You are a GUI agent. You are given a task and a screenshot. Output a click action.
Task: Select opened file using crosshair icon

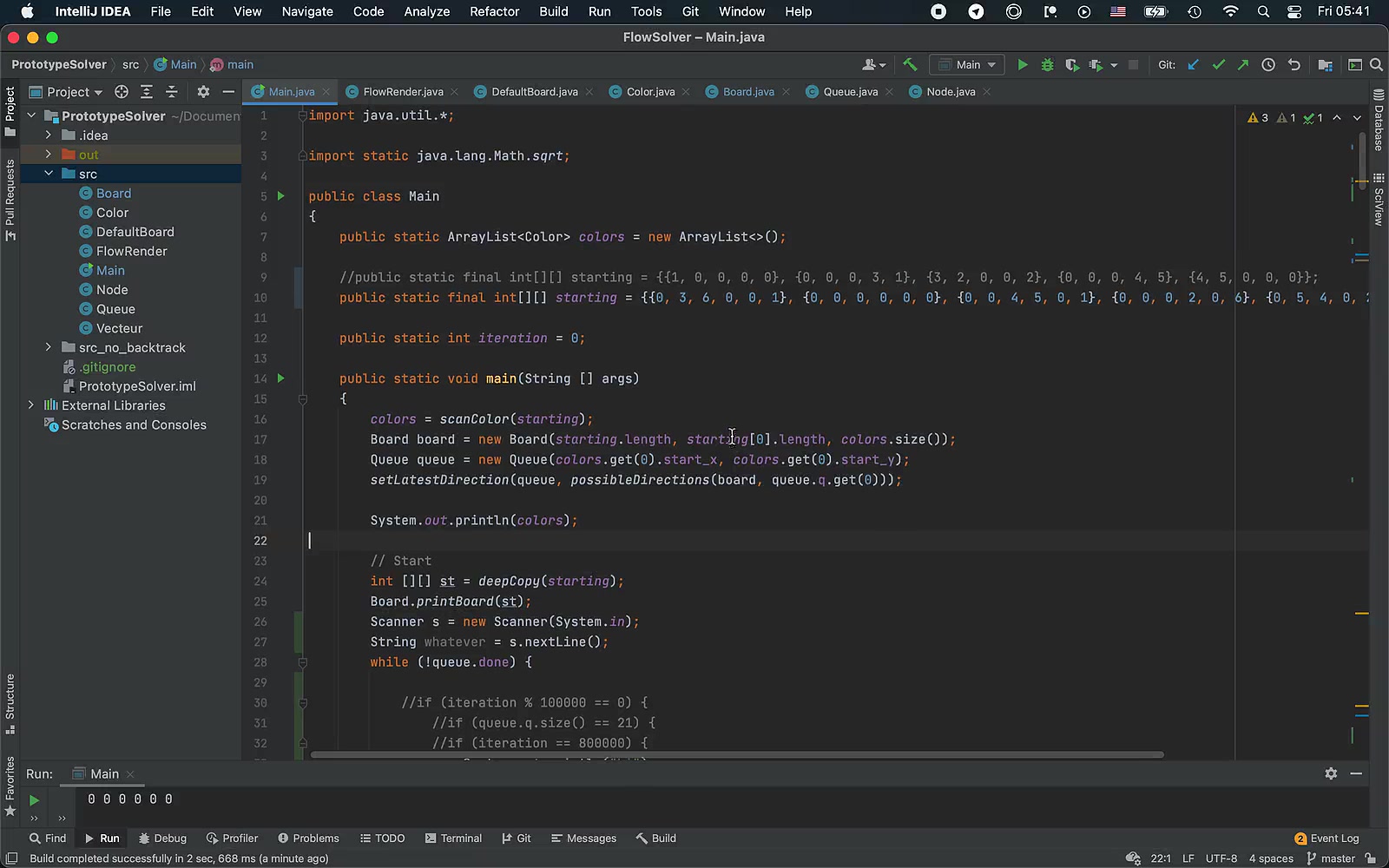[122, 92]
